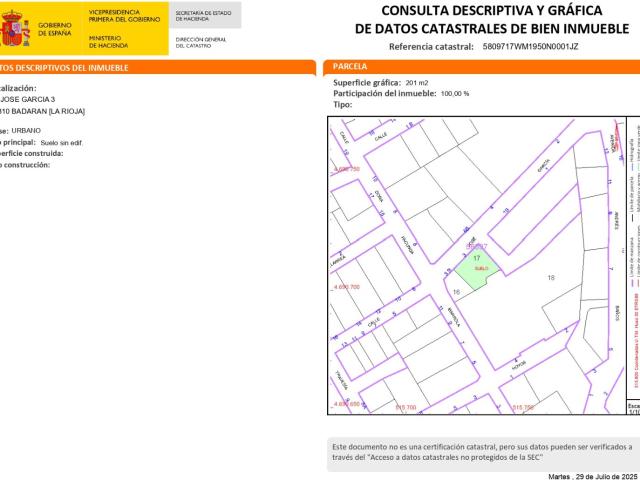Click parcel number 18 on the map
Image resolution: width=640 pixels, height=480 pixels.
click(x=551, y=278)
